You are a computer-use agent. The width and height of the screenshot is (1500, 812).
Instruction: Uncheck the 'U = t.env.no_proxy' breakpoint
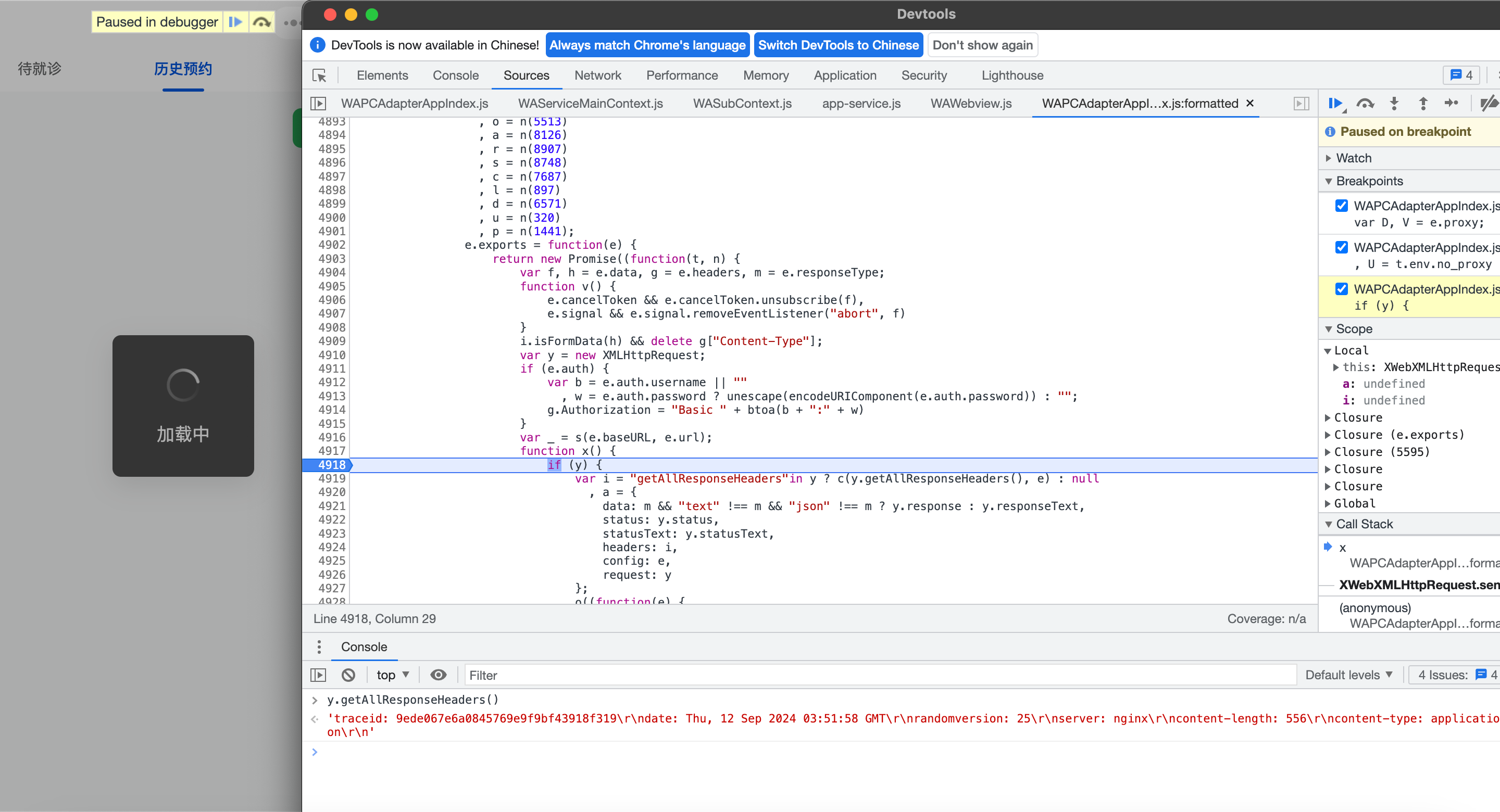[x=1342, y=247]
